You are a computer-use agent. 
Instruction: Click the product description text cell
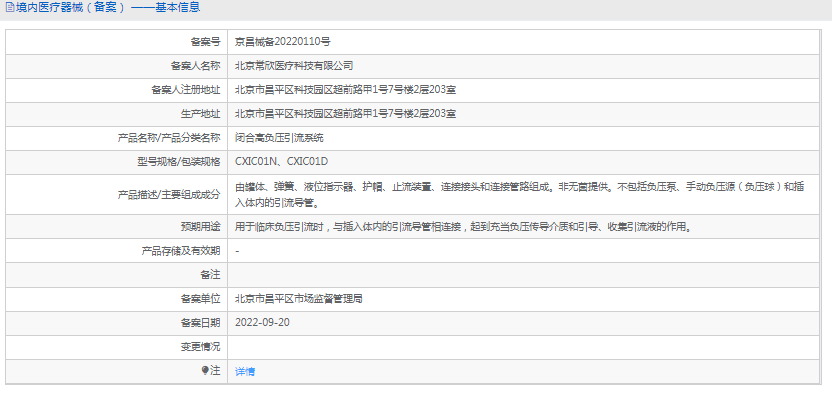click(x=524, y=195)
